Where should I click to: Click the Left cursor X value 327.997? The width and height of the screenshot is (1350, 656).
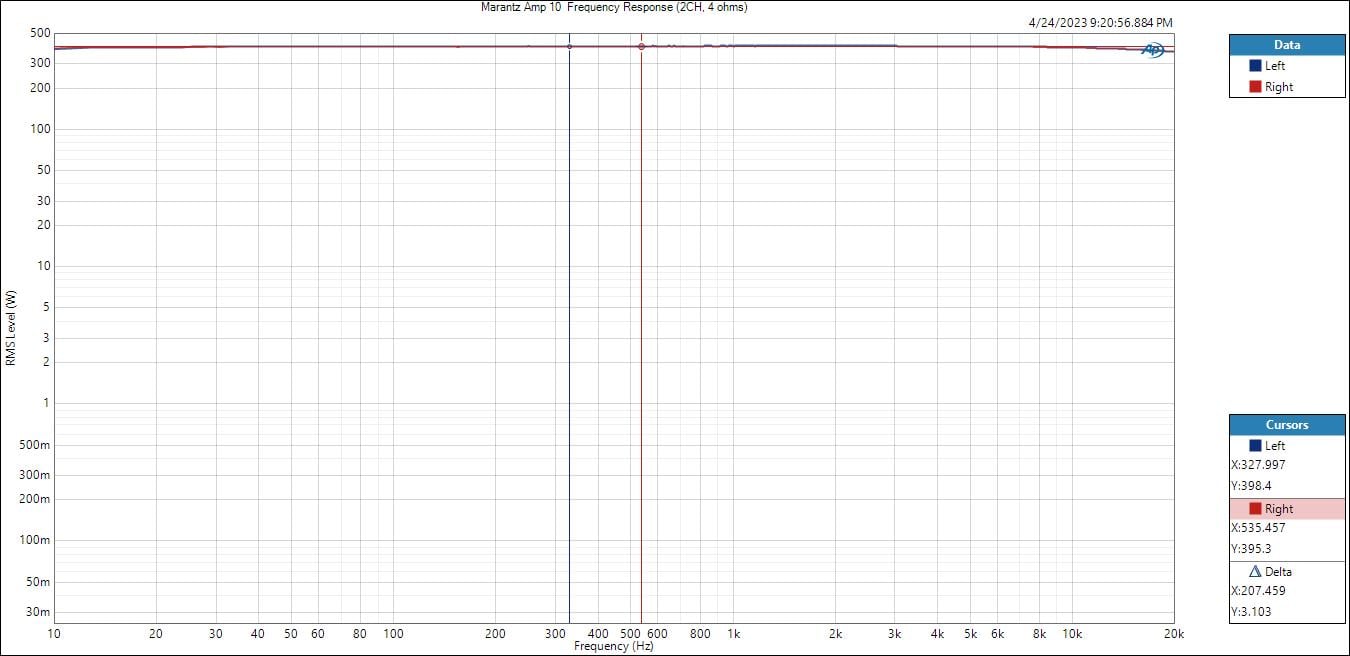coord(1258,465)
